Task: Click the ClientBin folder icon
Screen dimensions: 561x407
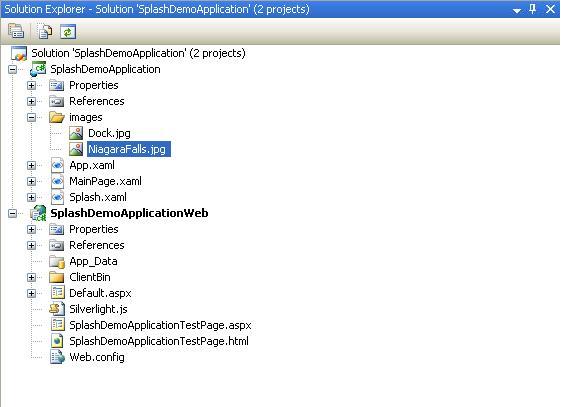Action: (57, 278)
